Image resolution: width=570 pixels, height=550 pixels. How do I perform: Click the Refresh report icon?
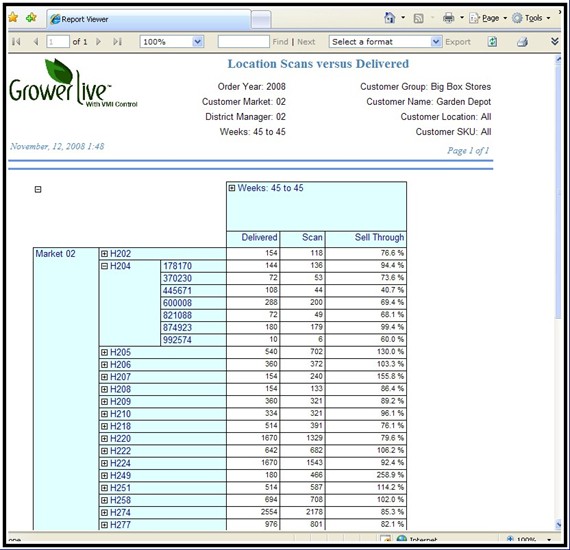pyautogui.click(x=492, y=42)
